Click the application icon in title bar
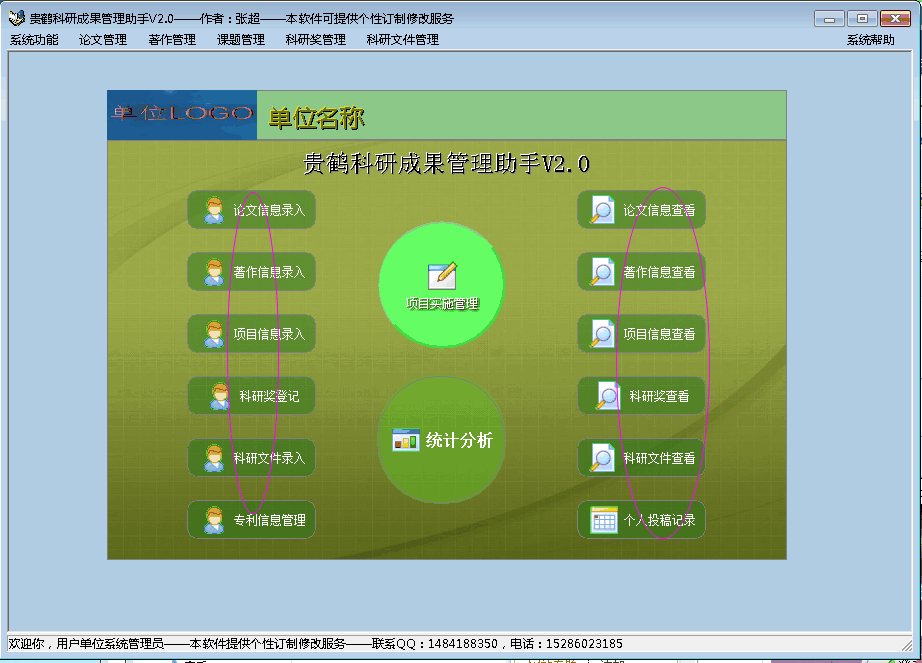The image size is (922, 663). click(x=16, y=18)
